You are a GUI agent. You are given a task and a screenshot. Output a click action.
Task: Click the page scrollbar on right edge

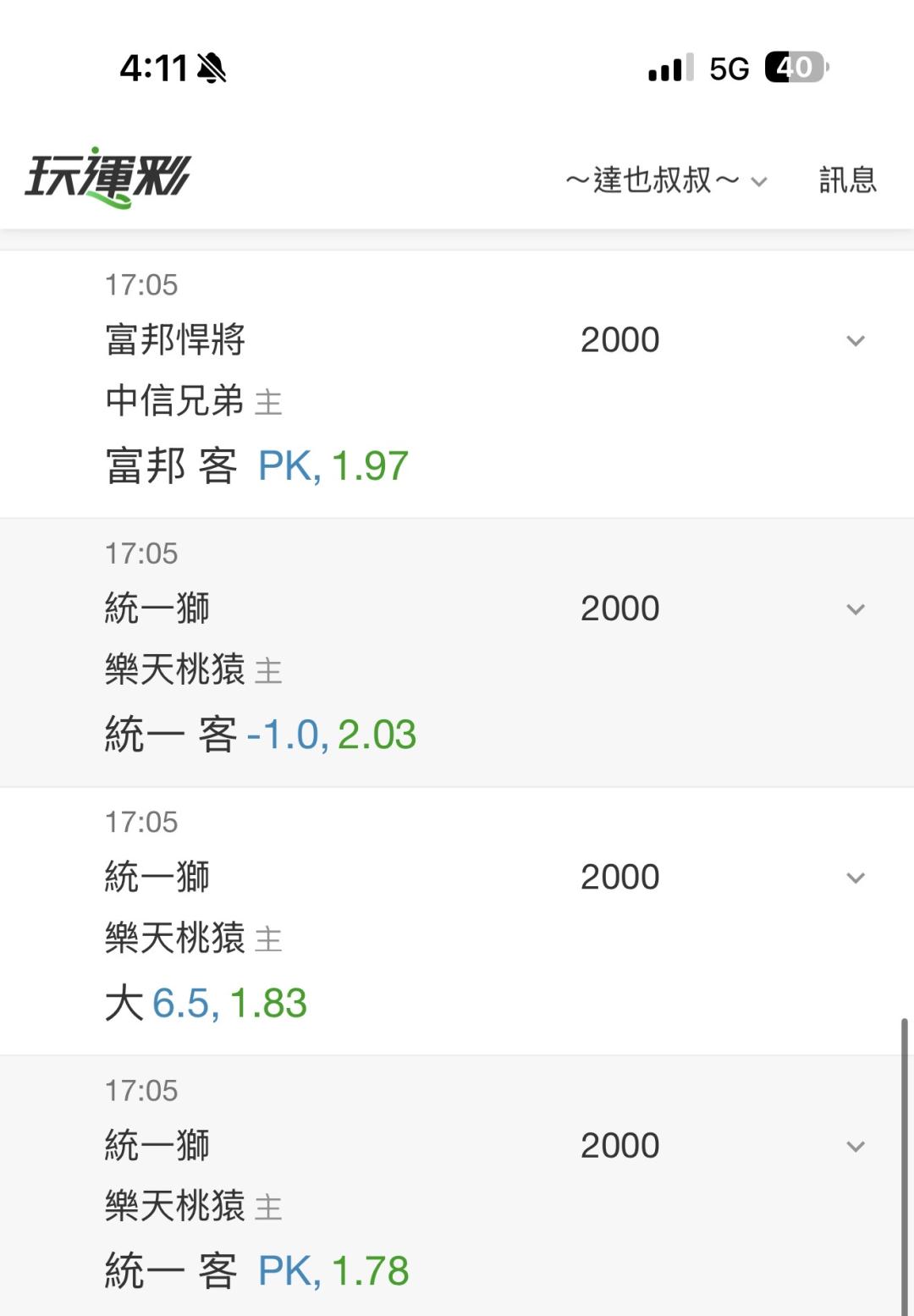click(x=904, y=1166)
